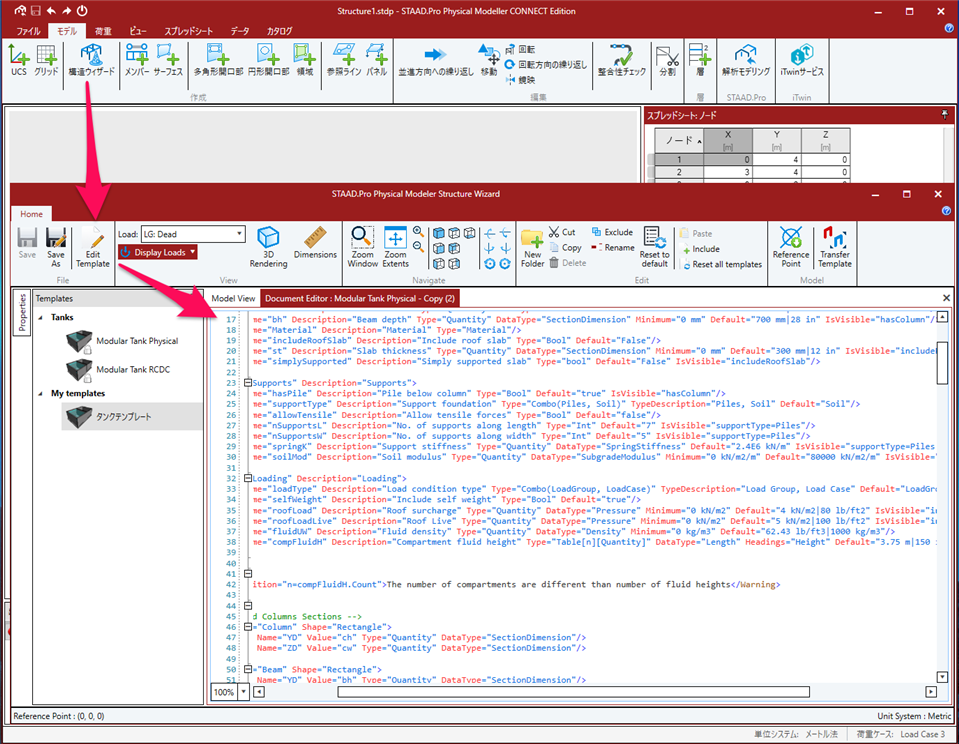
Task: Add a 多角形開口部 polygonal opening
Action: [218, 60]
